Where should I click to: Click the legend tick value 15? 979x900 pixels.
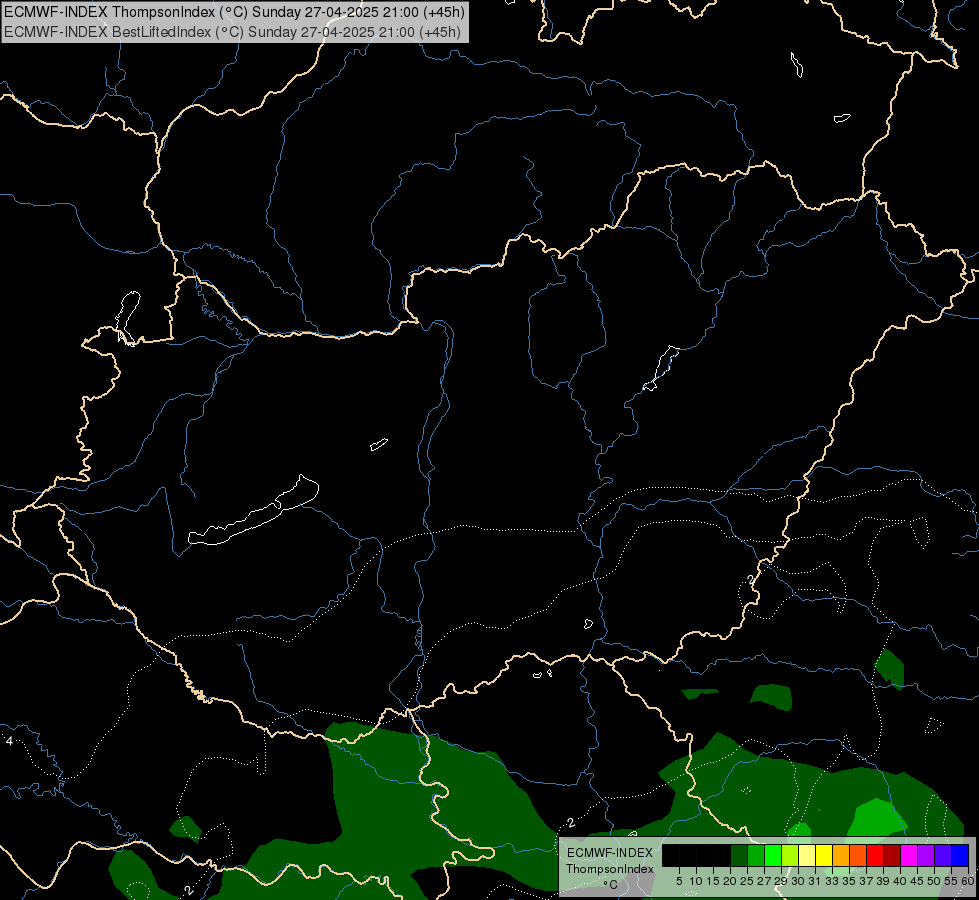(714, 881)
